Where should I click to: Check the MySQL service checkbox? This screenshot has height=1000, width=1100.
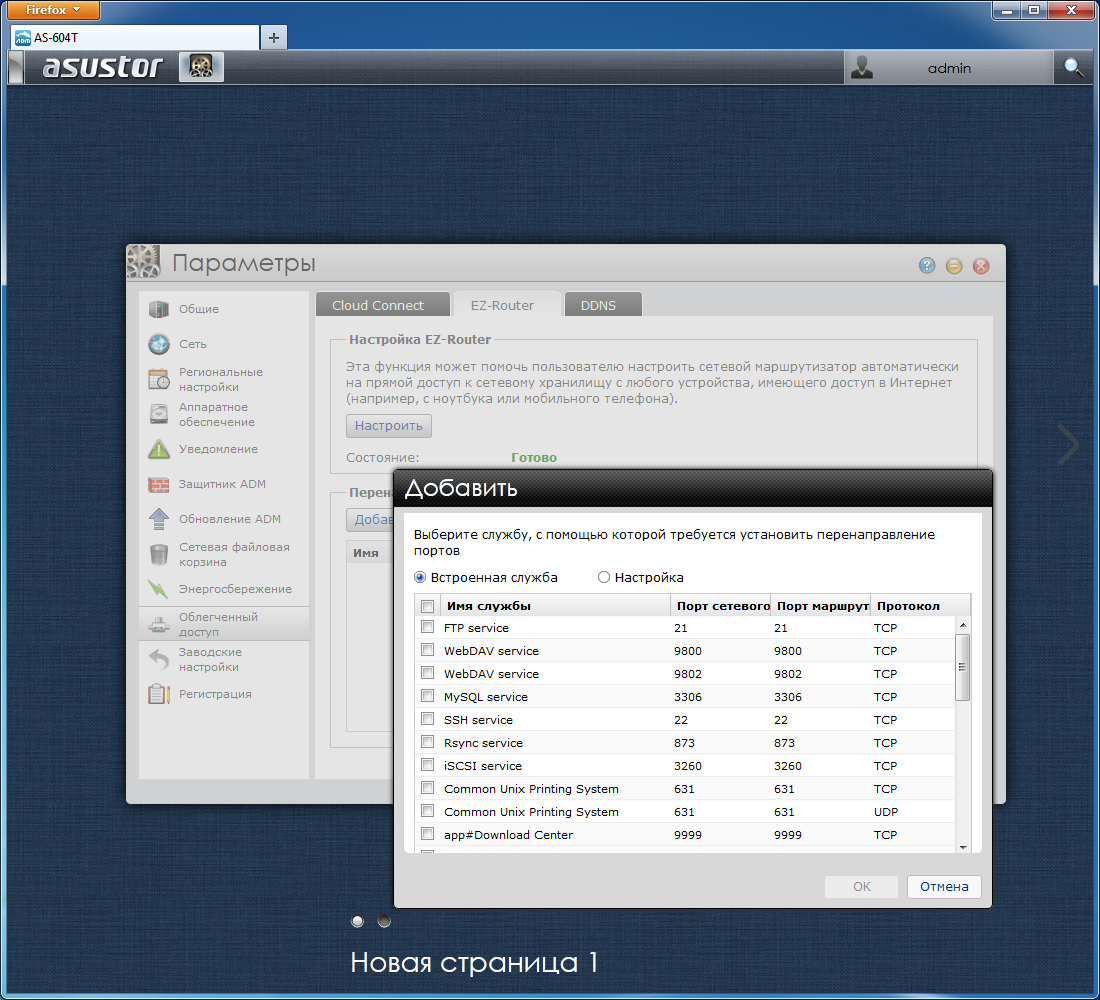point(427,696)
